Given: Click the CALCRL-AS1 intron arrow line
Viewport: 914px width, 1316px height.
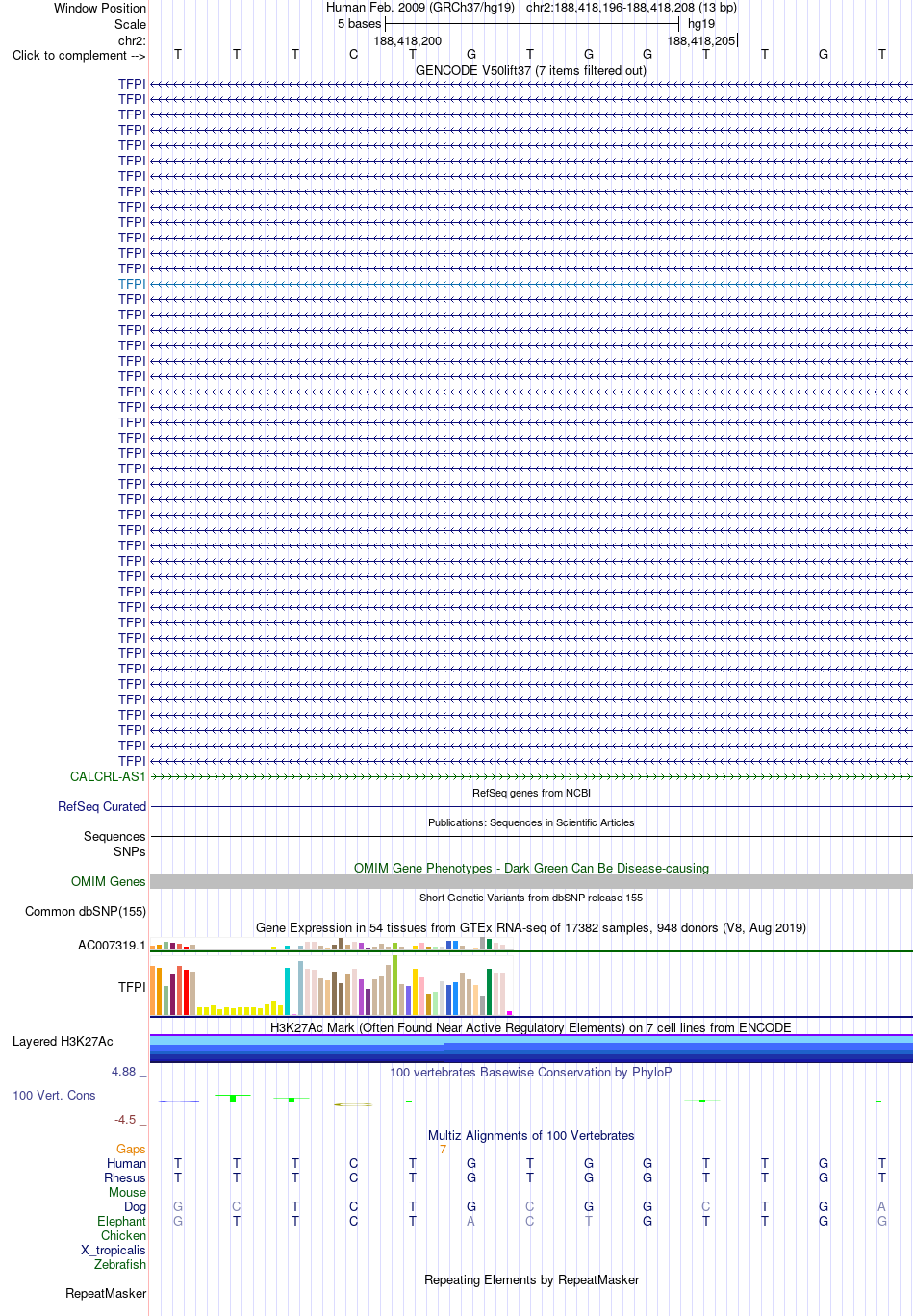Looking at the screenshot, I should point(531,776).
